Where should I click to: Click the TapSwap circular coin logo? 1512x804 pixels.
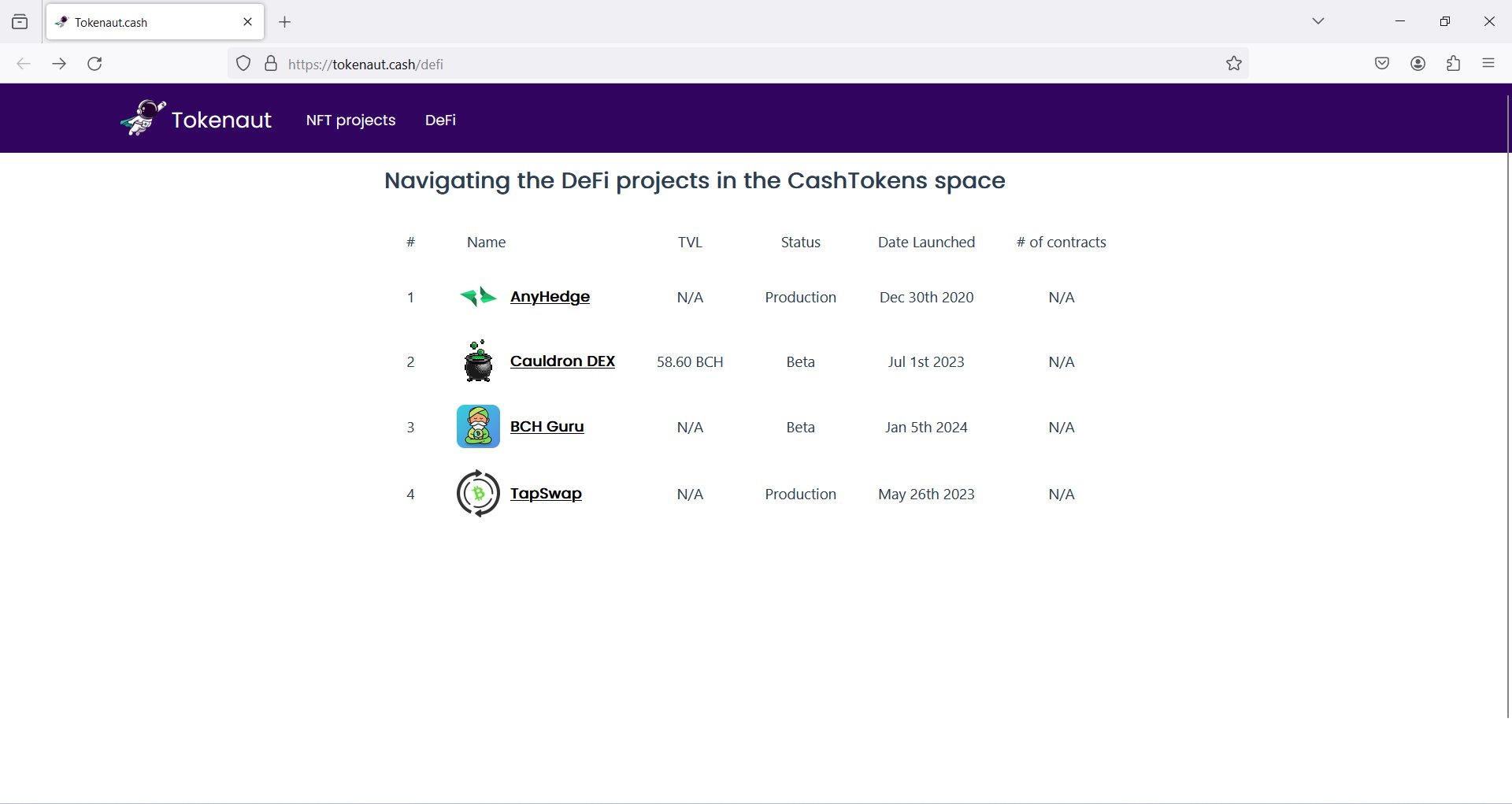[478, 494]
